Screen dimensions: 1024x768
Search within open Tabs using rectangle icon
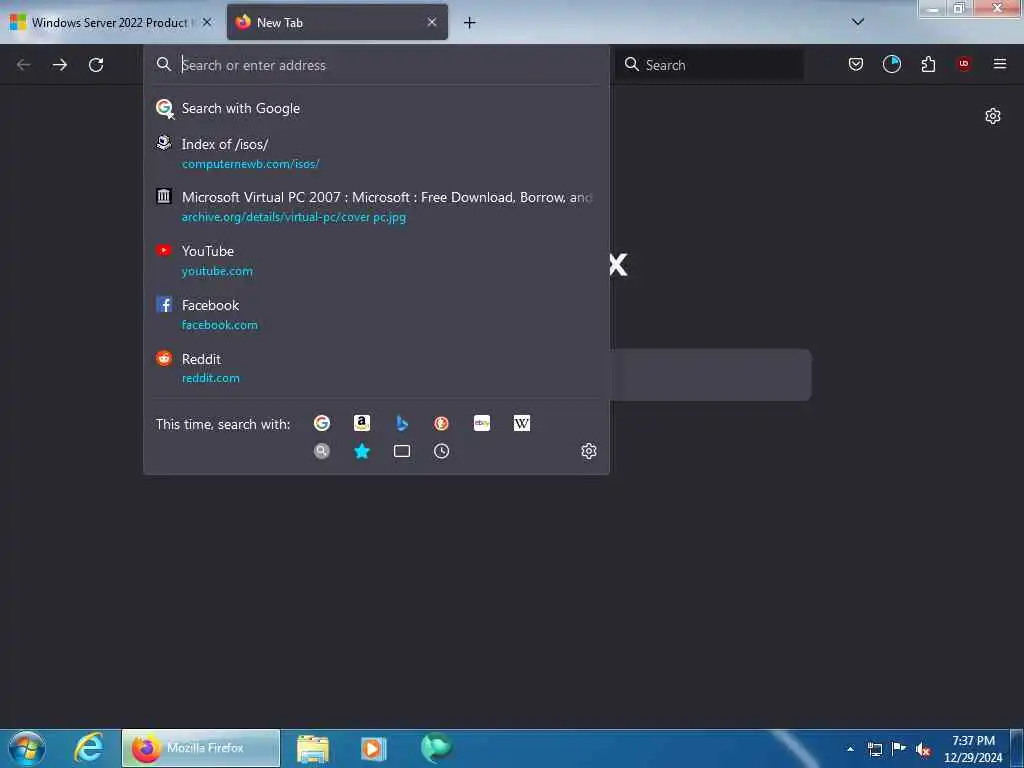coord(402,451)
